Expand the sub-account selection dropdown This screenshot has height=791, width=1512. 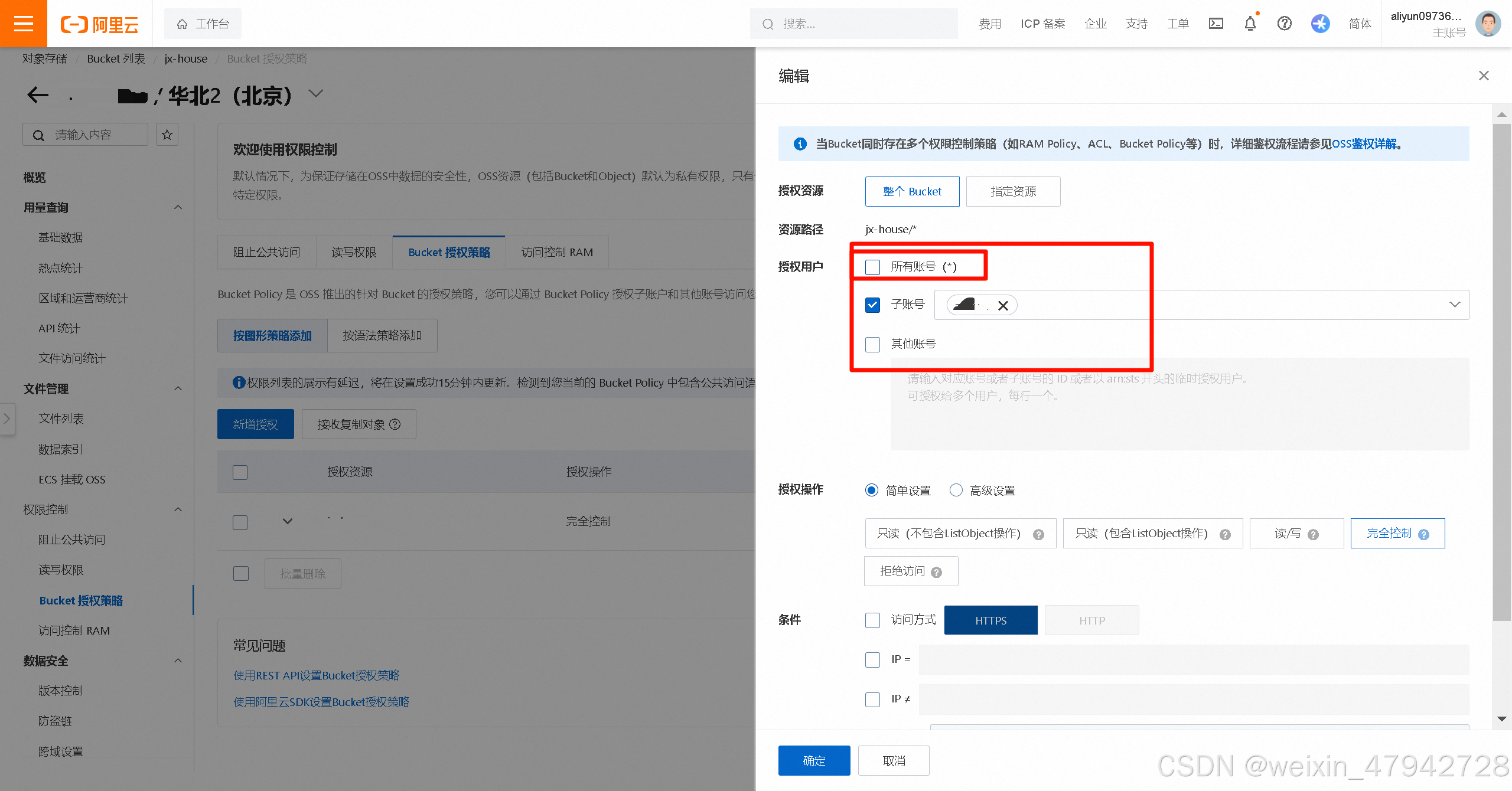1454,305
